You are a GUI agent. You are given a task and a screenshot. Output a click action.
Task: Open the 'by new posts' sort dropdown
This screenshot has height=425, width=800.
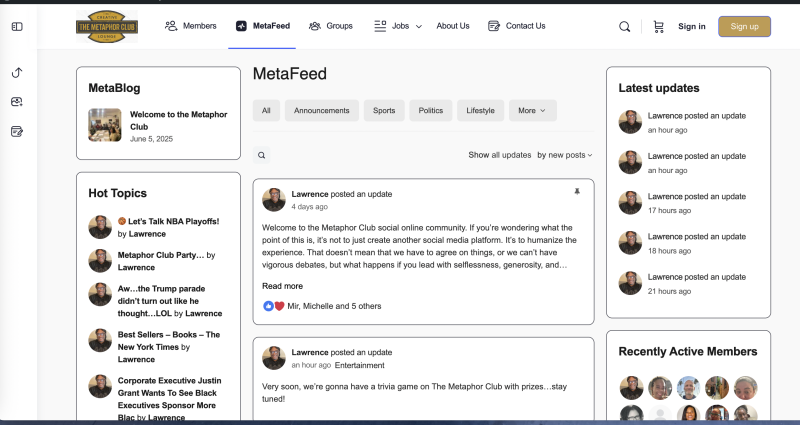point(564,155)
